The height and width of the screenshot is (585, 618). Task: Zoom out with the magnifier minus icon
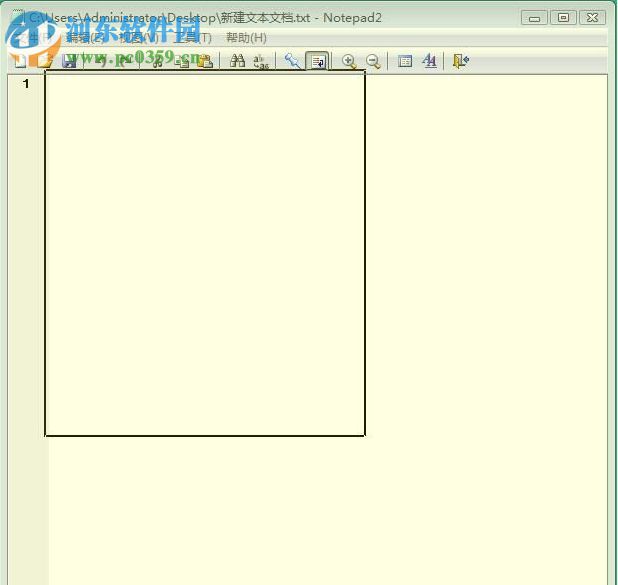point(373,61)
